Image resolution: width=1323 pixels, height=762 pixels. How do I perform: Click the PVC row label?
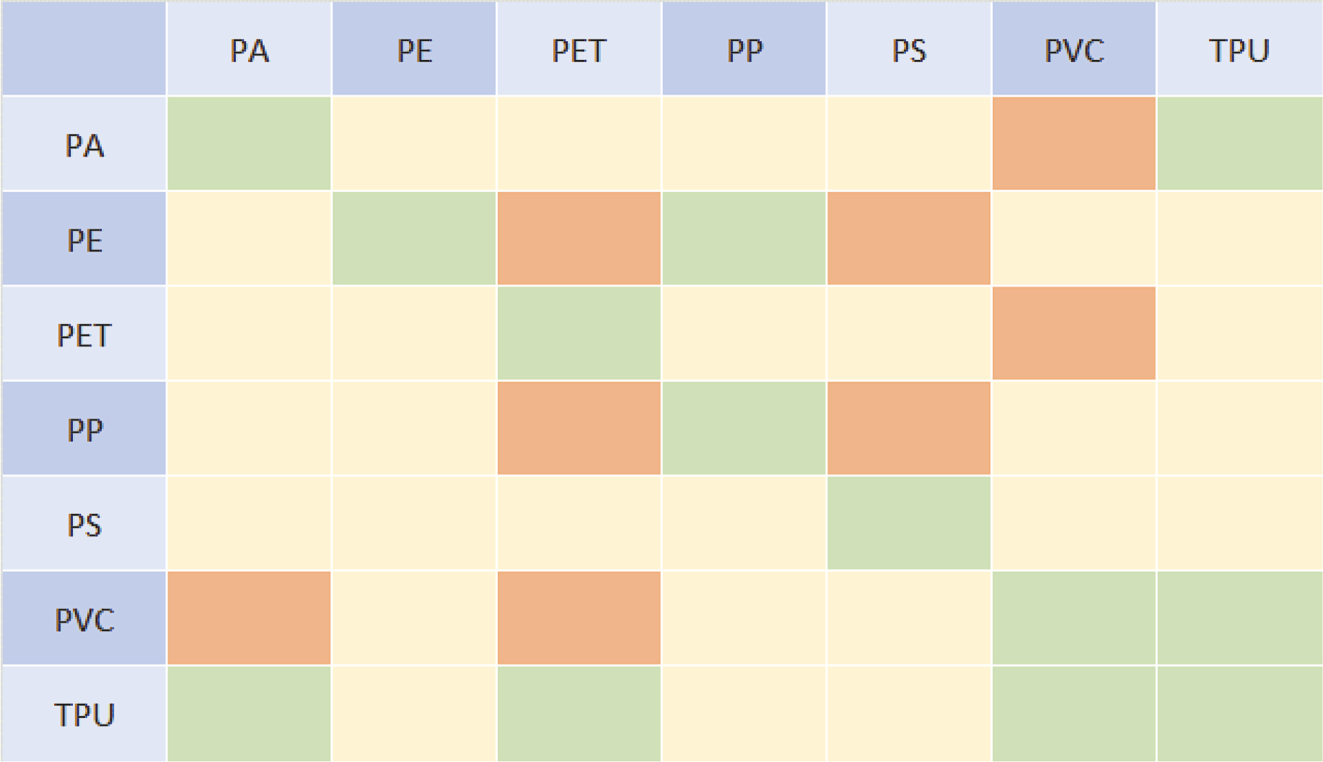coord(84,619)
